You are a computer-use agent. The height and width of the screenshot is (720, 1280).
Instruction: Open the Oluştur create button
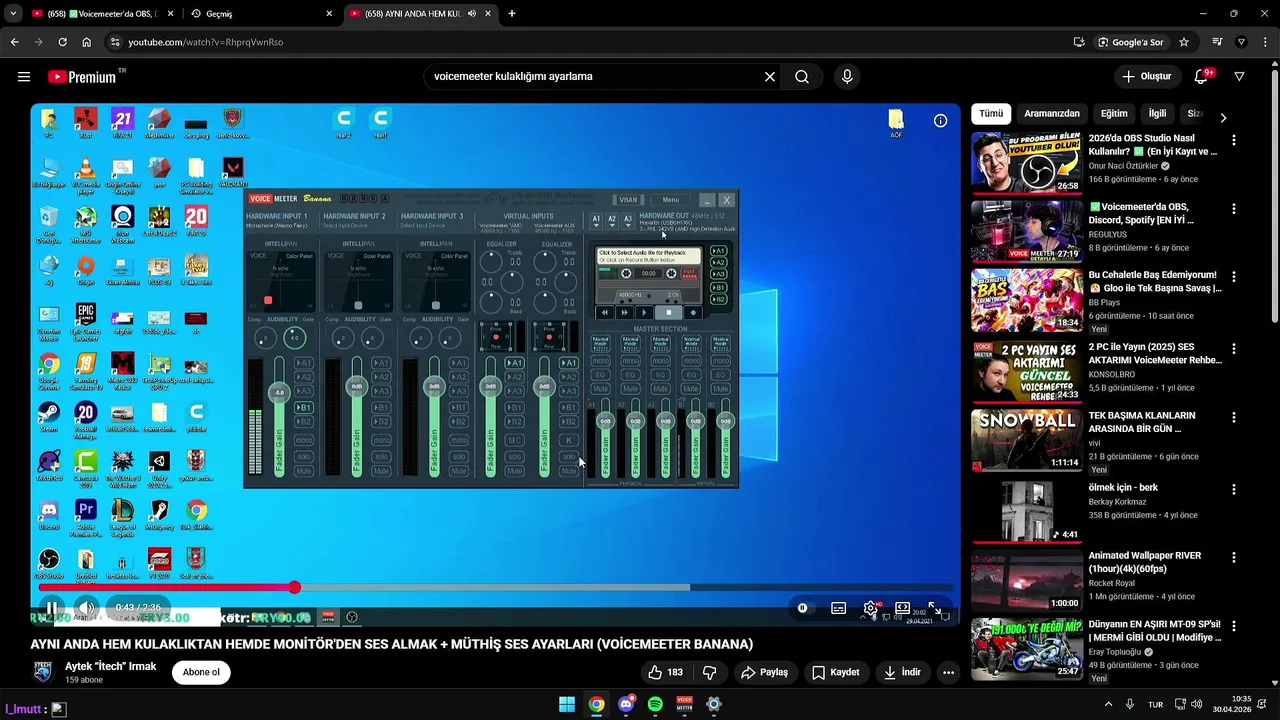tap(1146, 77)
